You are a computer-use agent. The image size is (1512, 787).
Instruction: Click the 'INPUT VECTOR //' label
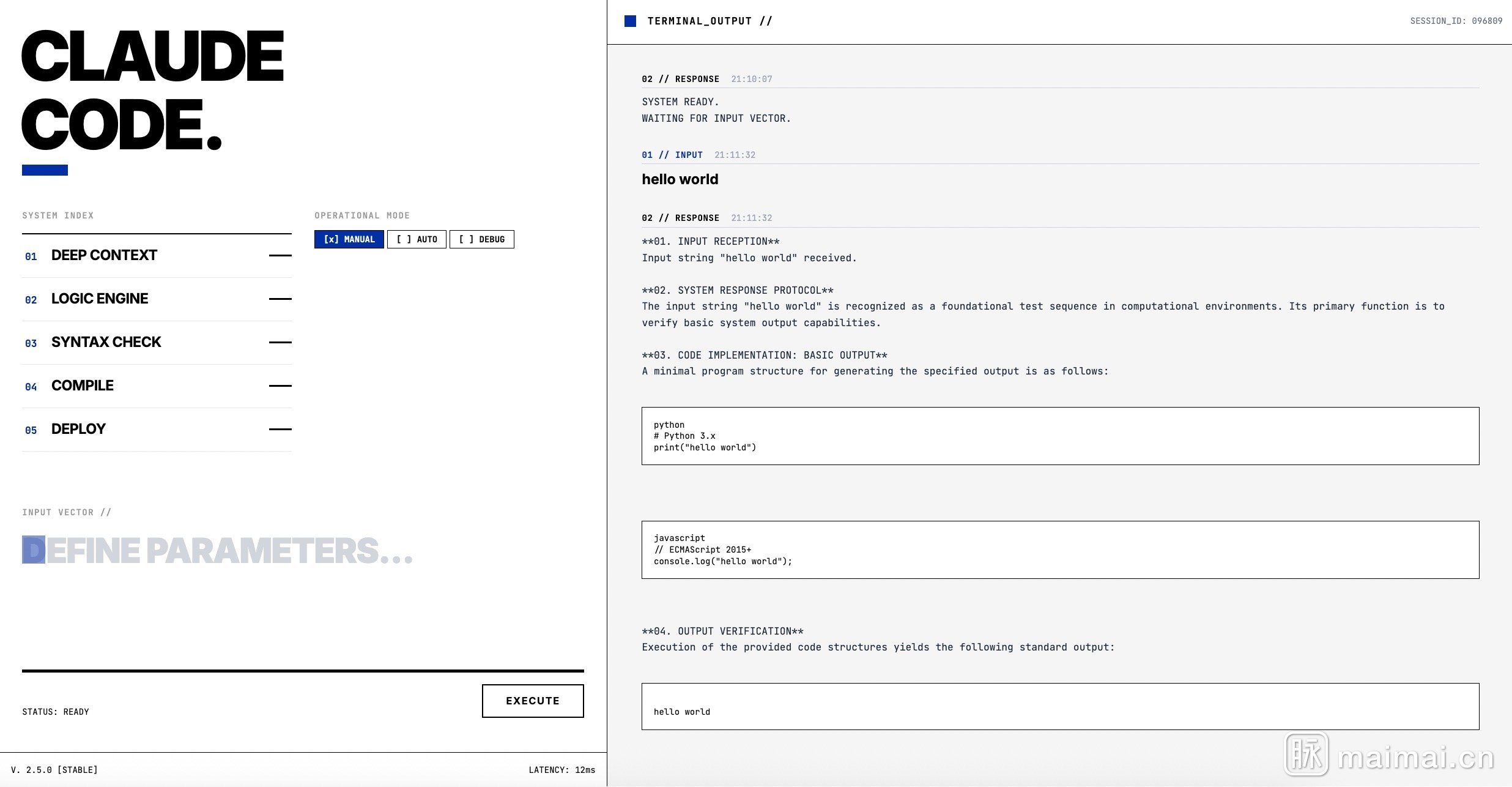click(67, 512)
